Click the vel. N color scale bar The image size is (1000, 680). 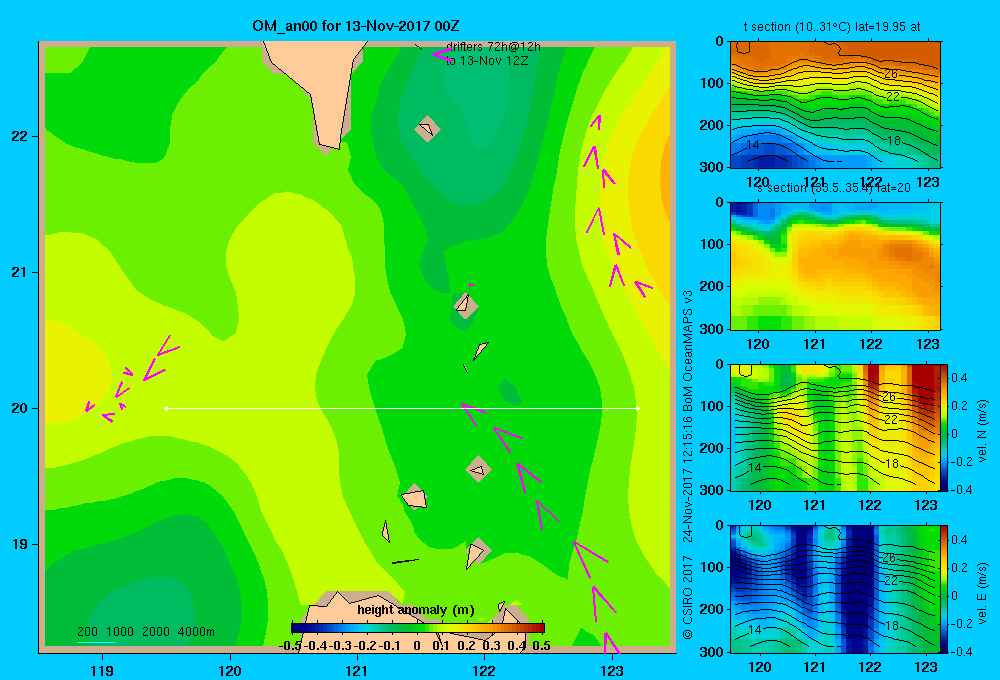[945, 427]
